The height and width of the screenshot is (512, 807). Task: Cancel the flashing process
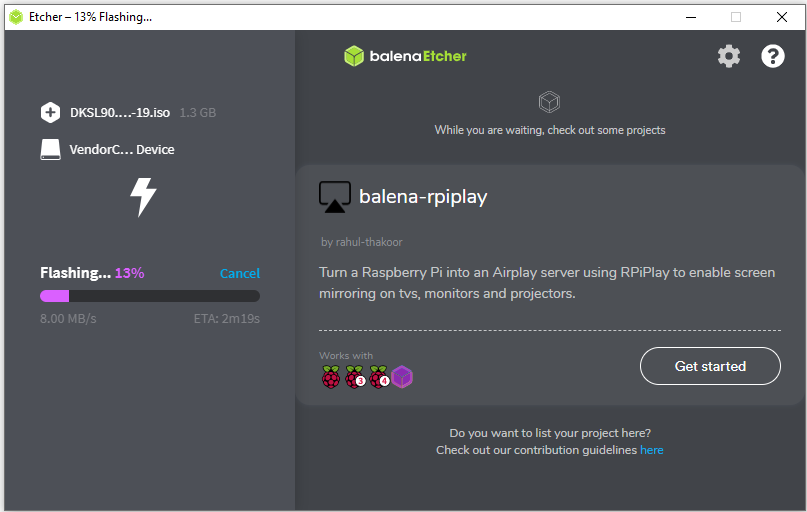pyautogui.click(x=239, y=273)
